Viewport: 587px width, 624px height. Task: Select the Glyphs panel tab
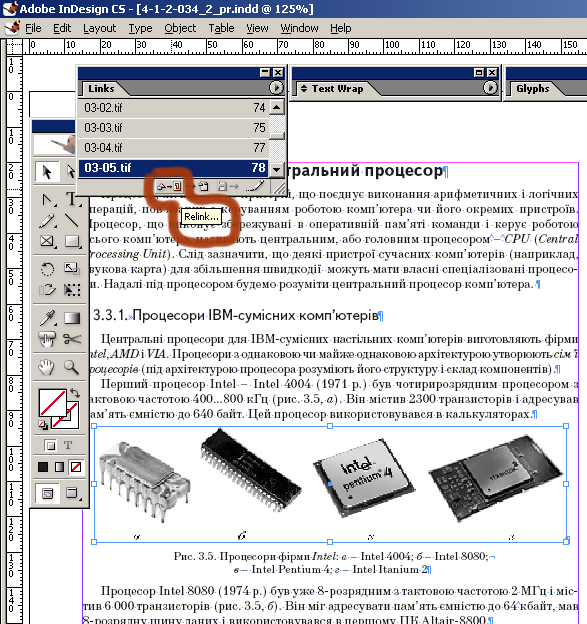point(532,88)
